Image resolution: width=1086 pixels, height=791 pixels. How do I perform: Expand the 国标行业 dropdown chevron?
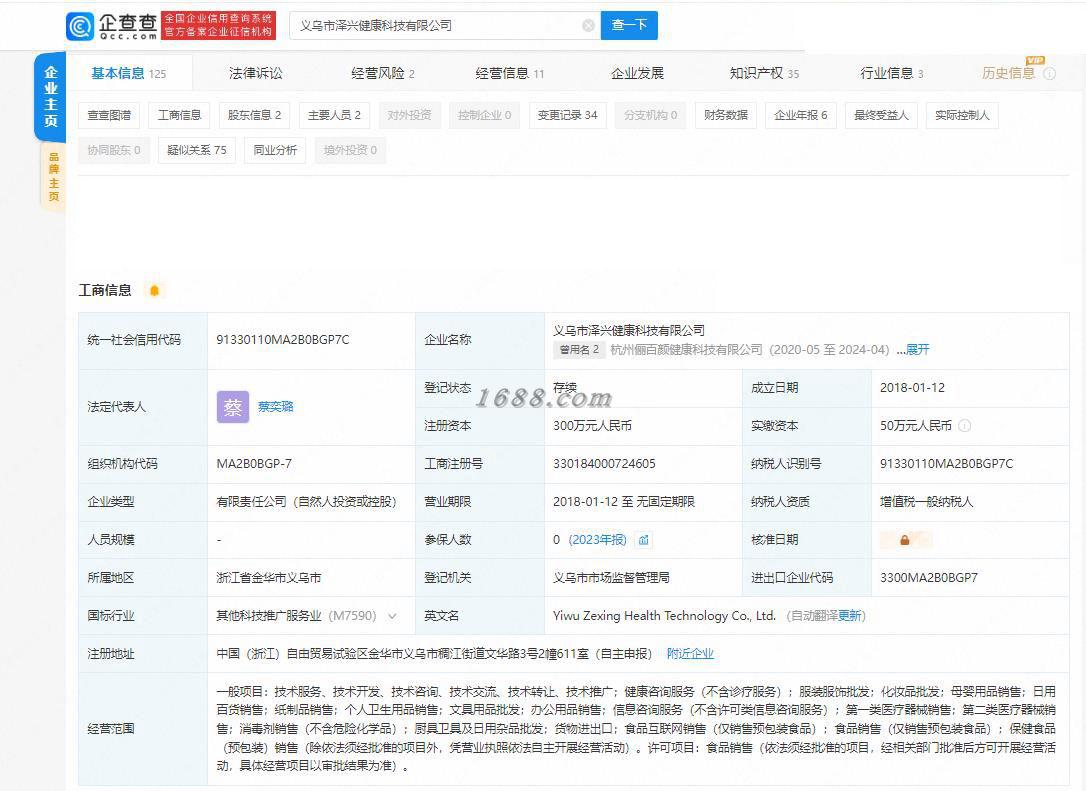coord(392,616)
